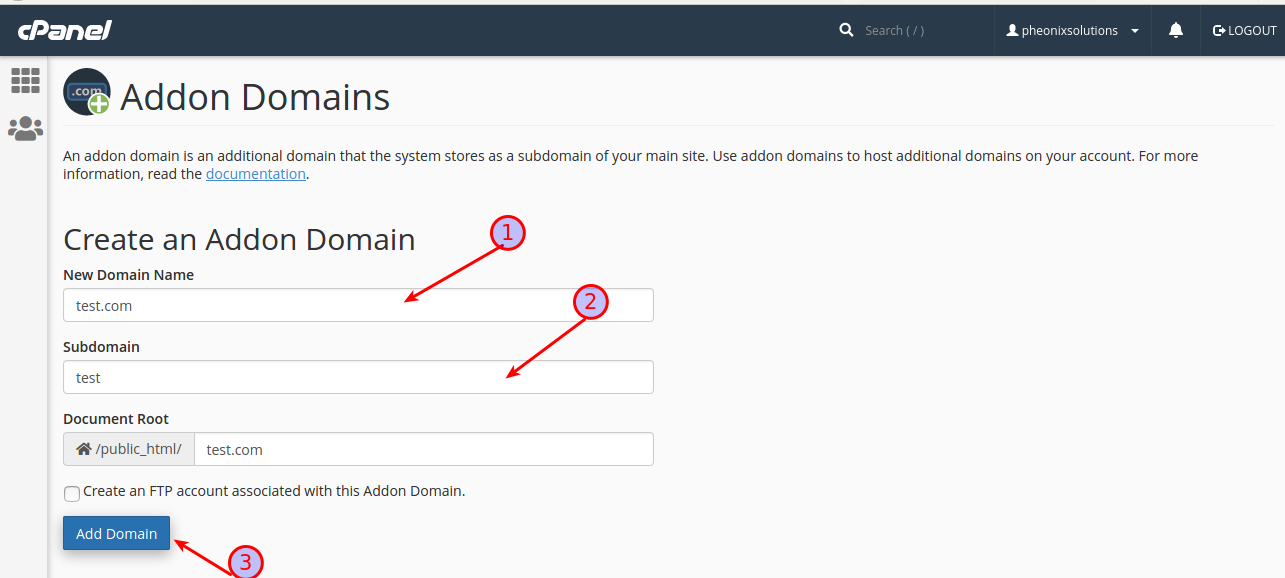Viewport: 1285px width, 578px height.
Task: Click the Add Domain button
Action: tap(116, 533)
